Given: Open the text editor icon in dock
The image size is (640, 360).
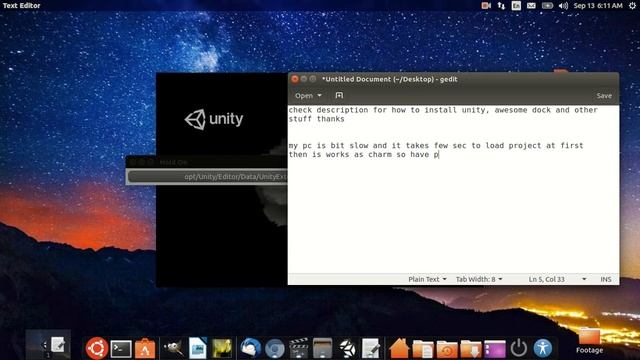Looking at the screenshot, I should [x=371, y=348].
